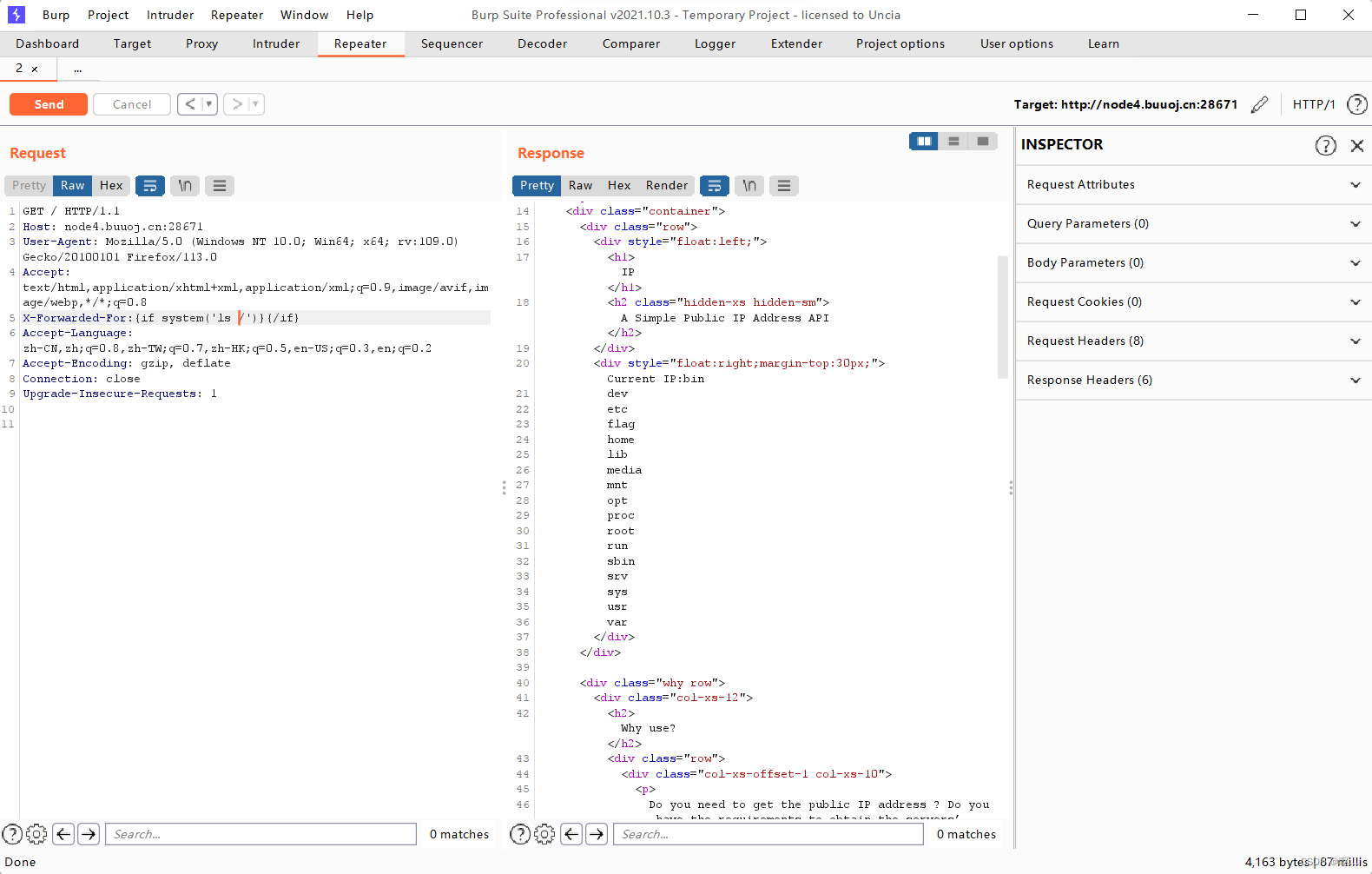Switch to the Proxy tab
Image resolution: width=1372 pixels, height=874 pixels.
click(201, 43)
